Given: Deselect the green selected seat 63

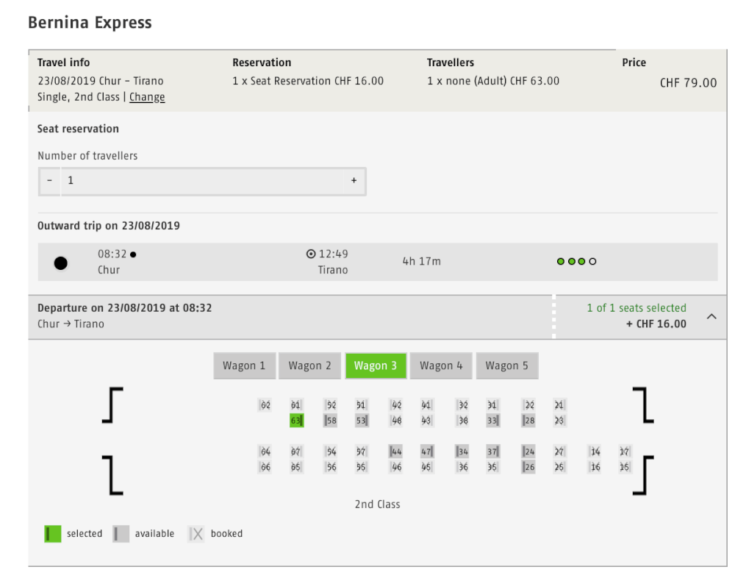Looking at the screenshot, I should (x=296, y=421).
